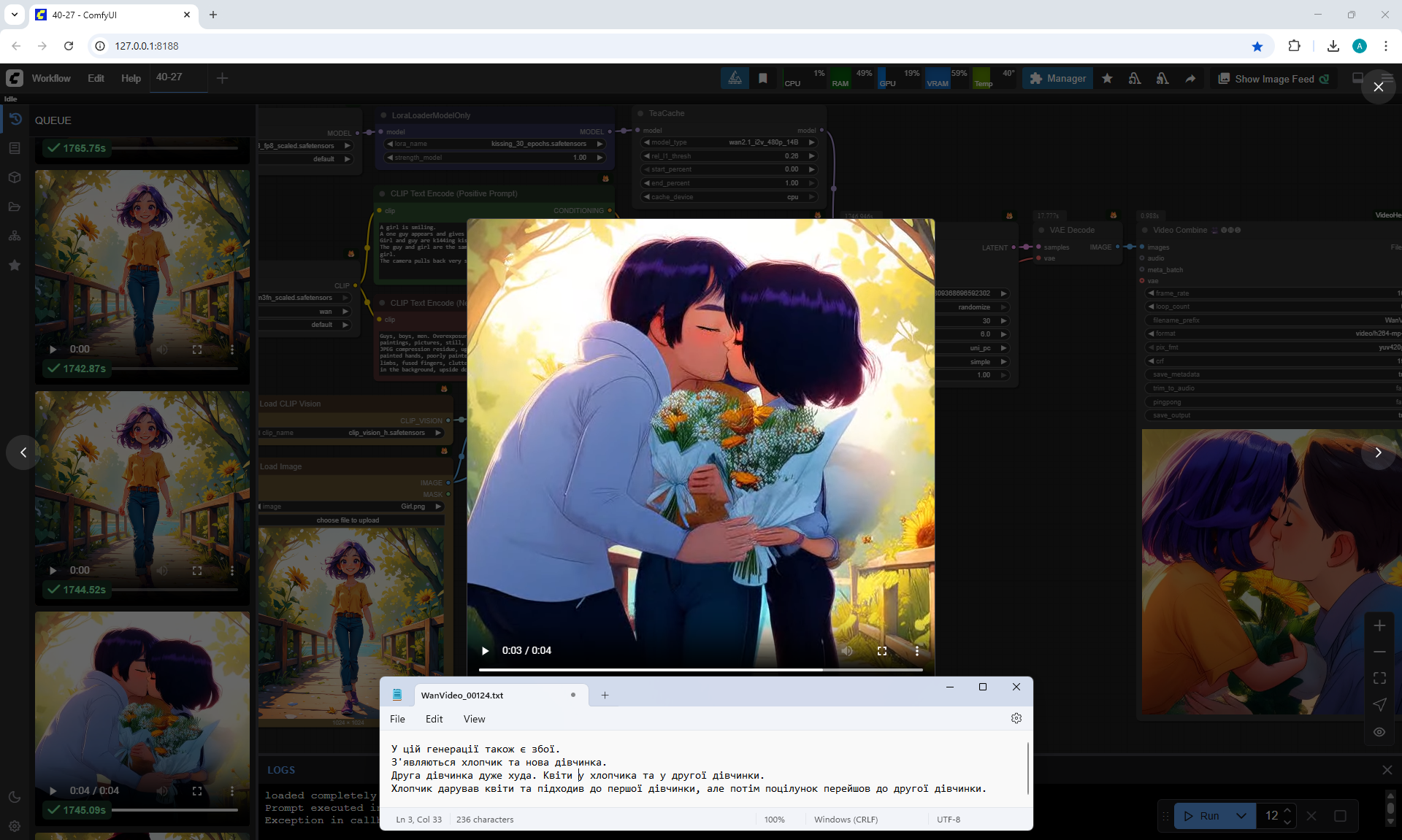Open Notepad settings gear
1402x840 pixels.
click(x=1016, y=718)
